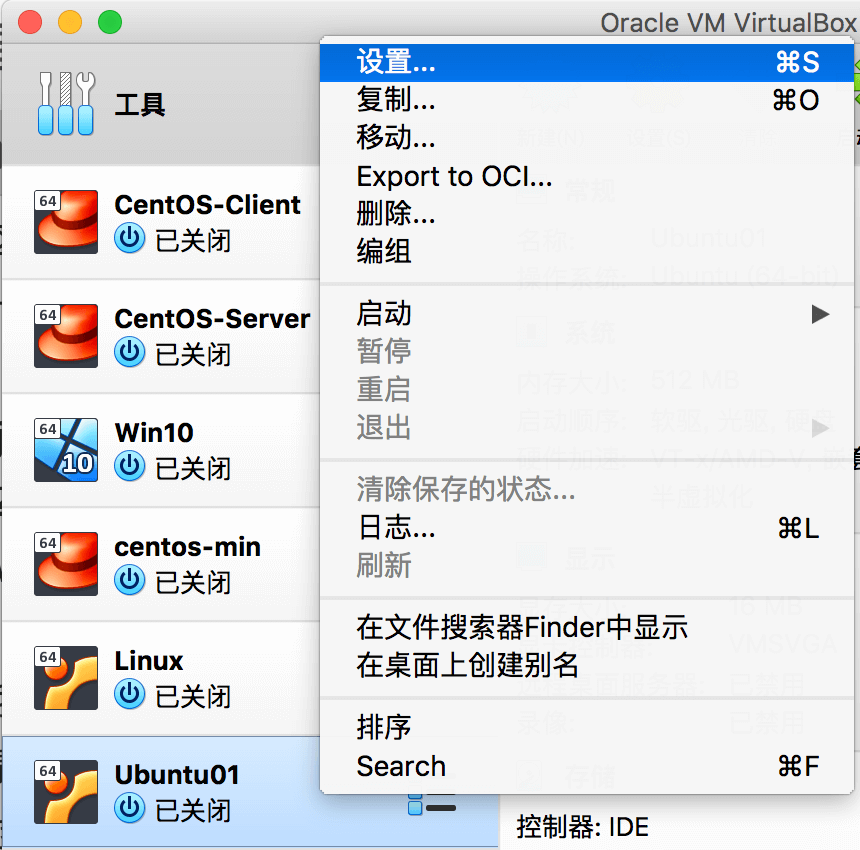
Task: Choose 删除... to remove the VM
Action: point(587,214)
